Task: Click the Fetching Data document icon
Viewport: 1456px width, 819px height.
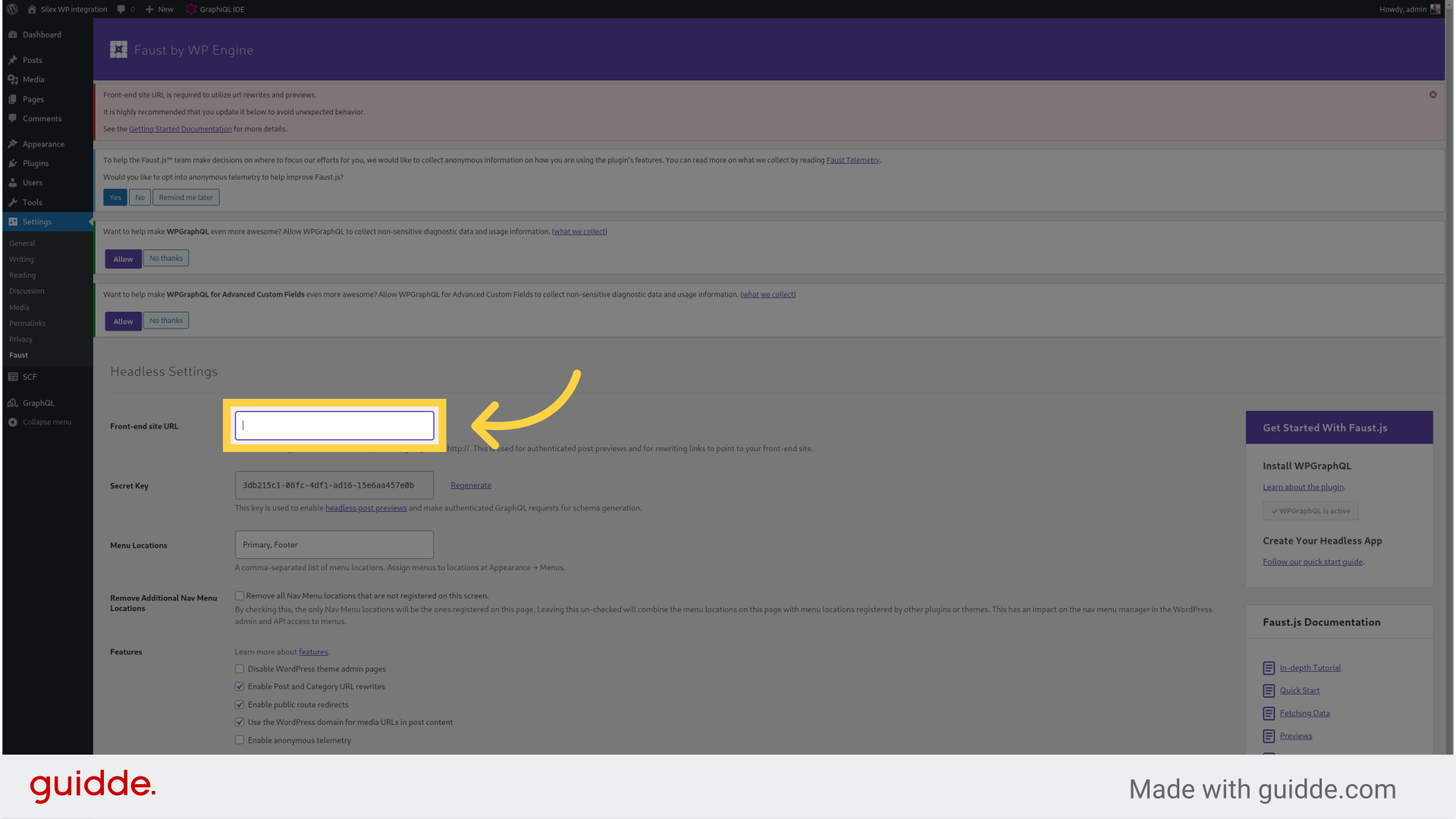Action: point(1269,714)
